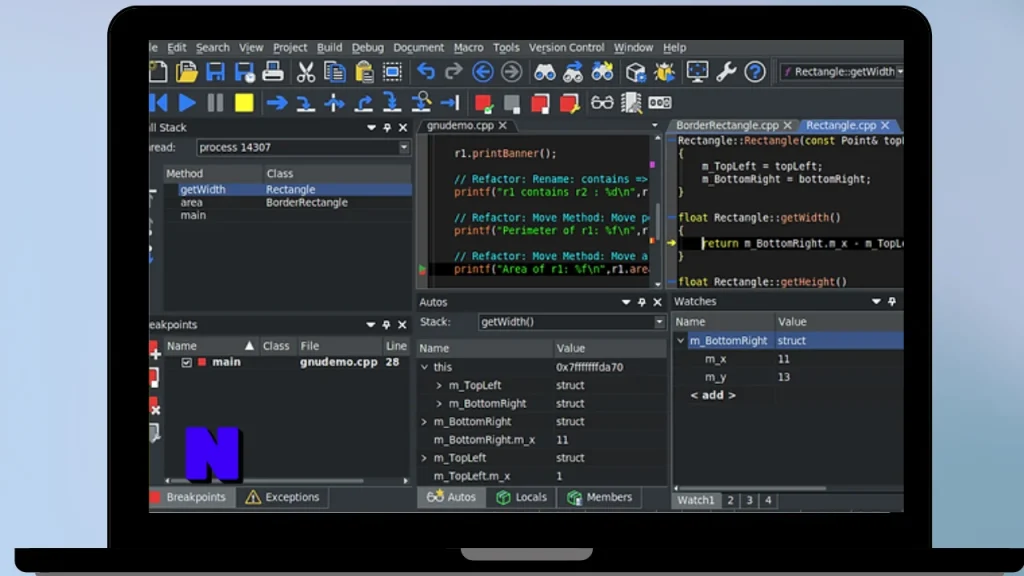Open the Watches panel options arrow
This screenshot has width=1024, height=576.
(x=876, y=301)
